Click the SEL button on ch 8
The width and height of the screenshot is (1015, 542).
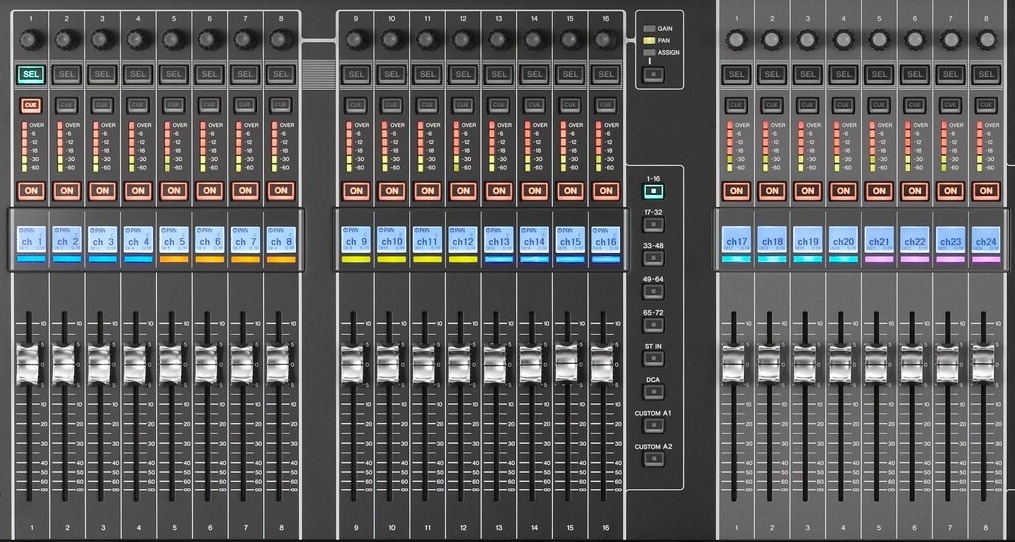coord(280,74)
